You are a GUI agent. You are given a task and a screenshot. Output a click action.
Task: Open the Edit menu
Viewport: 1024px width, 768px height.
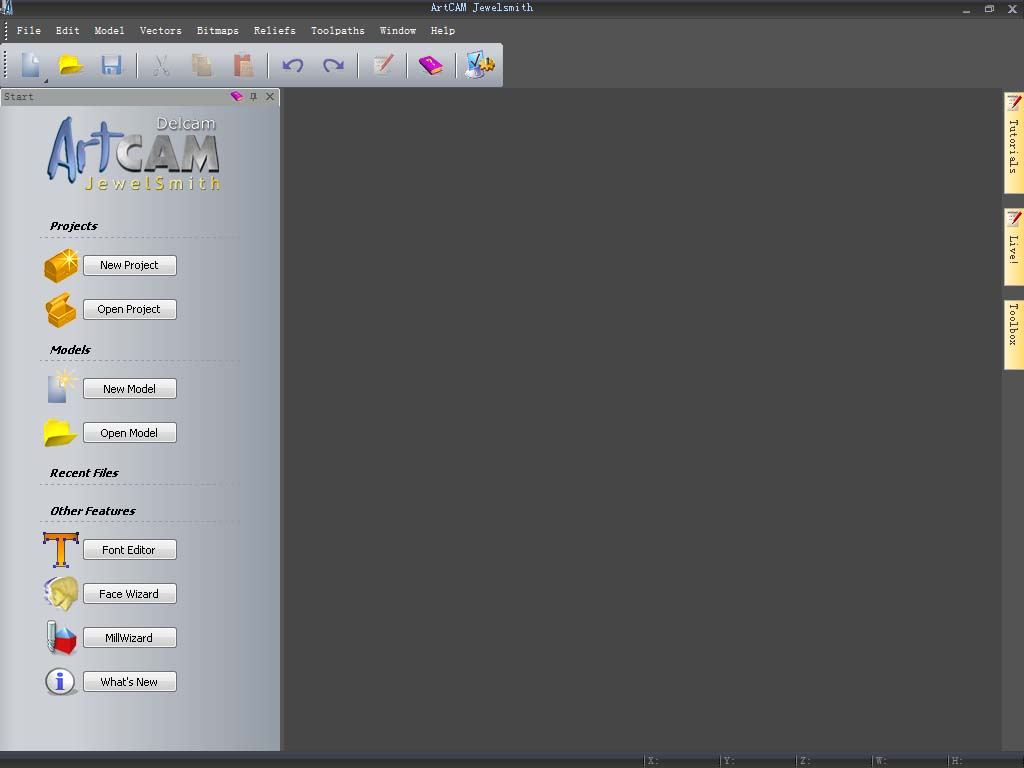tap(67, 31)
